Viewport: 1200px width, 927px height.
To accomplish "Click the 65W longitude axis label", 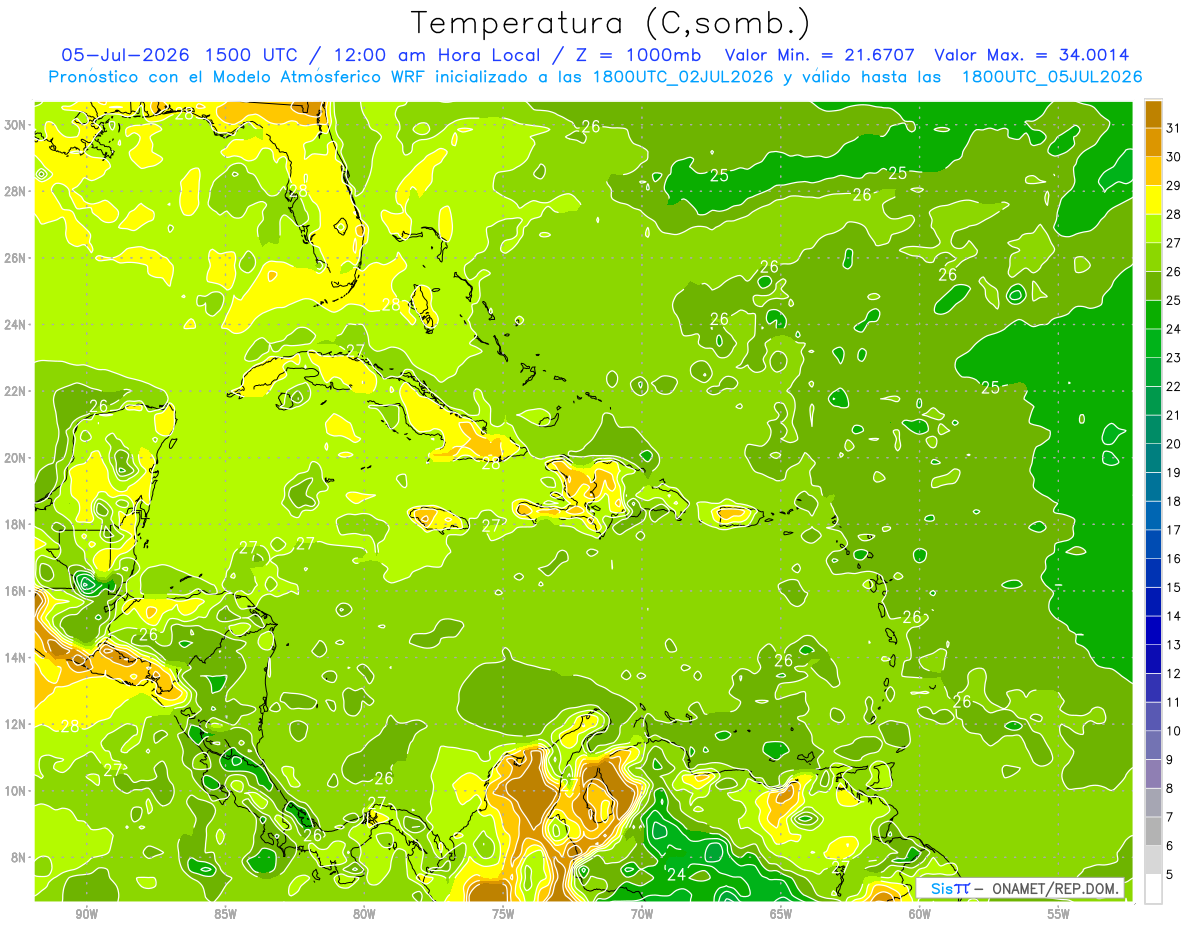I will [x=781, y=914].
